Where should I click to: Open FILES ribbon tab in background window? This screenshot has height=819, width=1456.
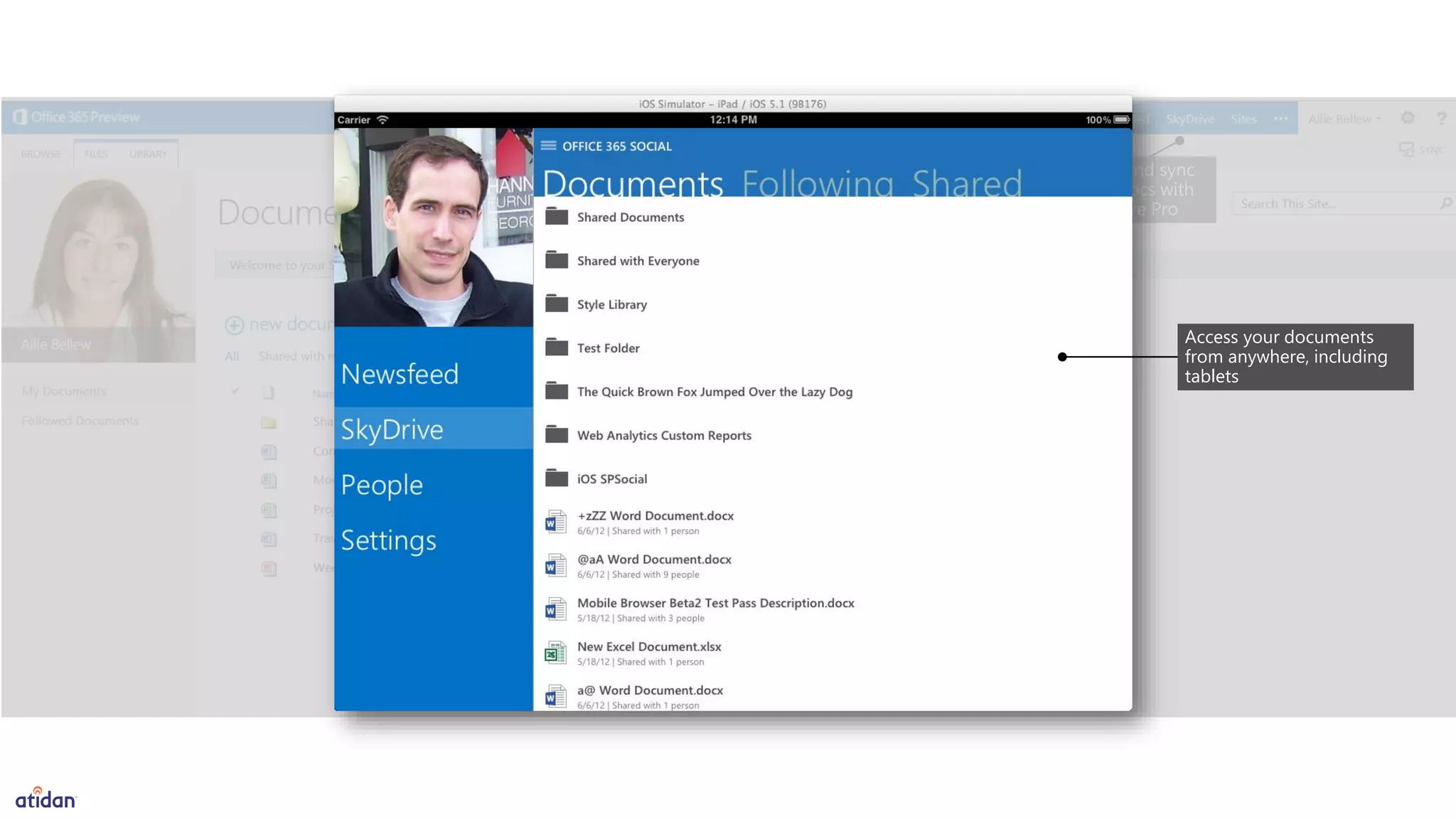coord(96,154)
